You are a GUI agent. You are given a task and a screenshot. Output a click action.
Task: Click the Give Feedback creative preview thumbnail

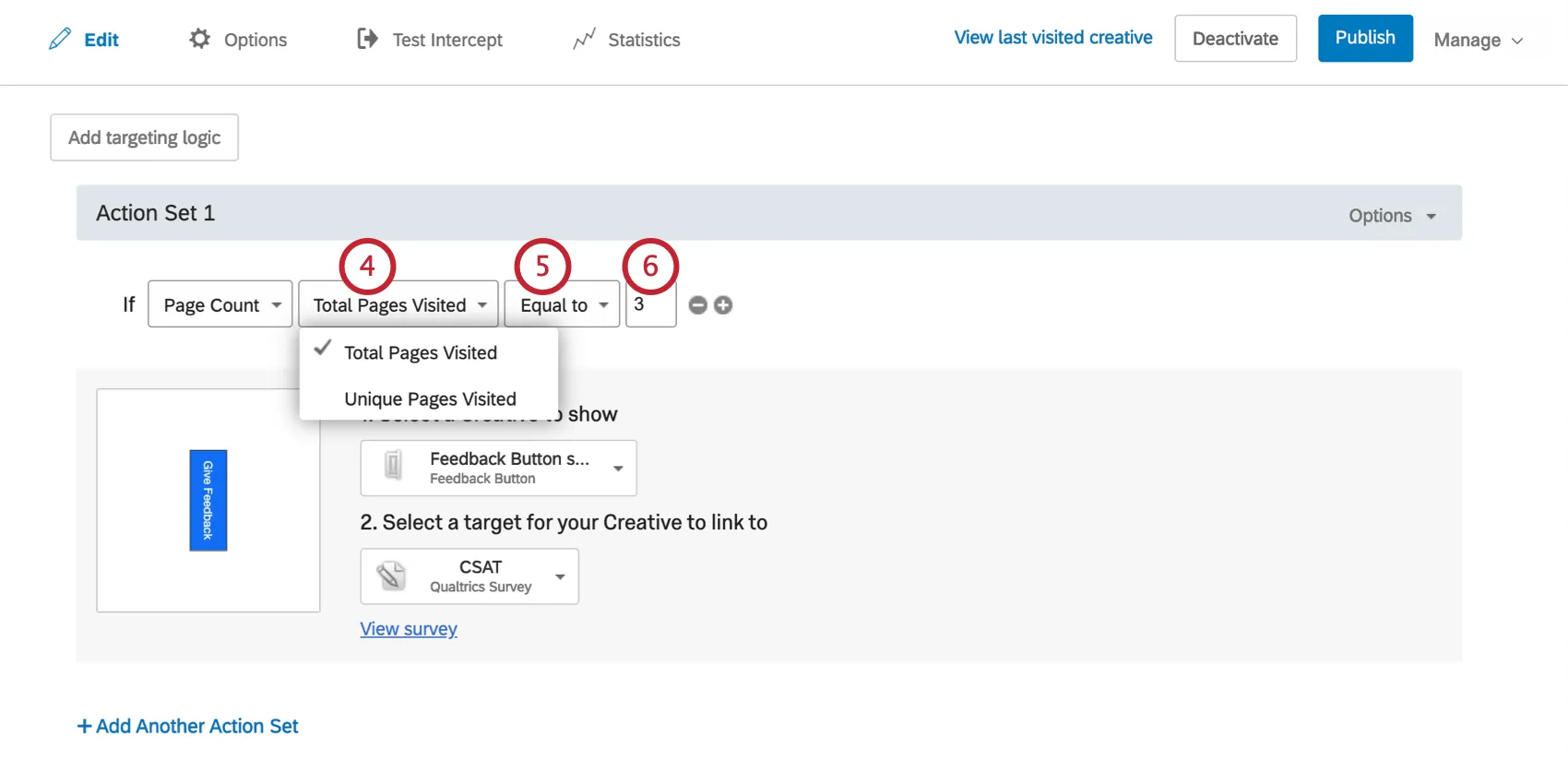[208, 500]
